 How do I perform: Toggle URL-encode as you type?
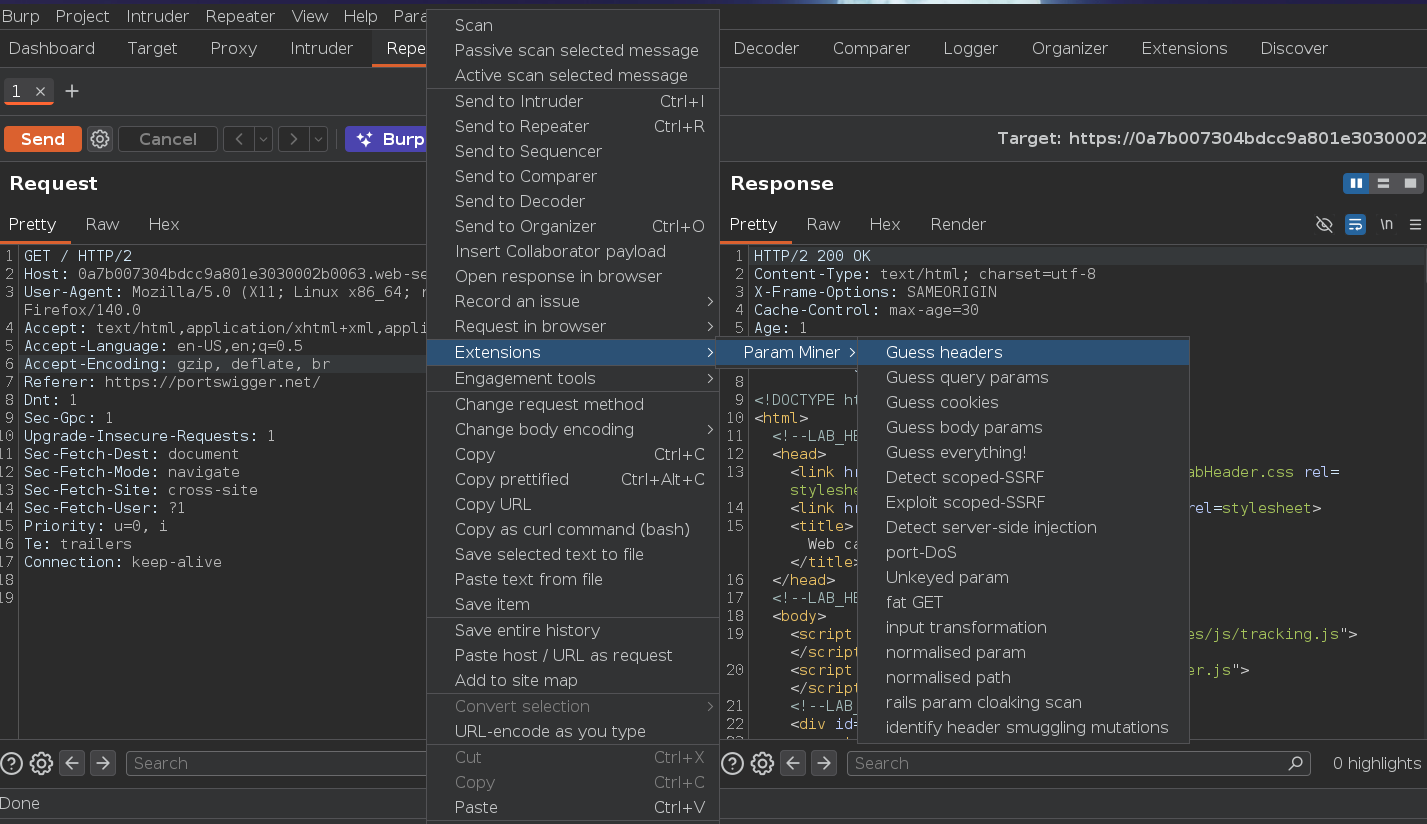click(573, 731)
